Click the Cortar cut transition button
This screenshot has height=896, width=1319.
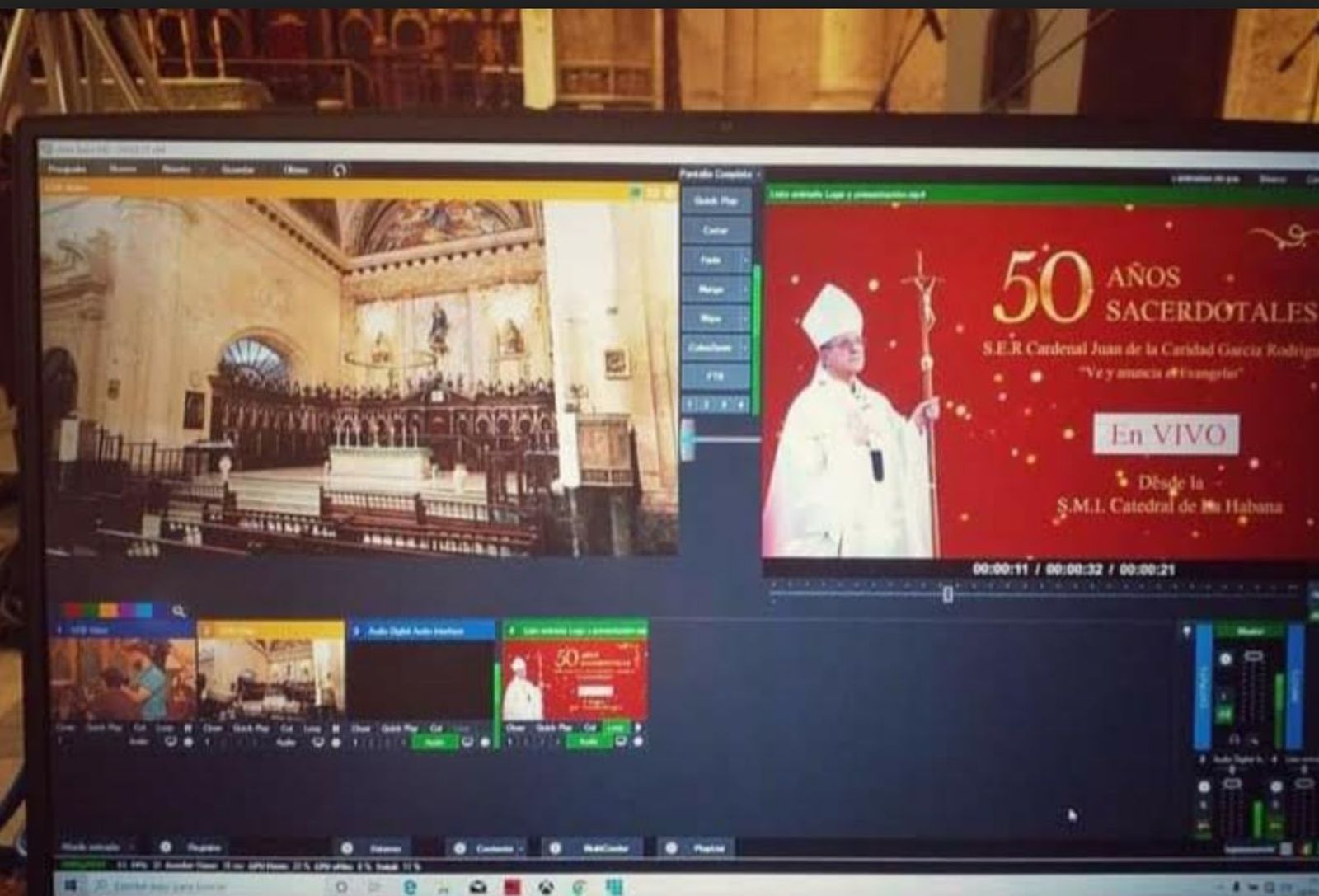click(716, 230)
